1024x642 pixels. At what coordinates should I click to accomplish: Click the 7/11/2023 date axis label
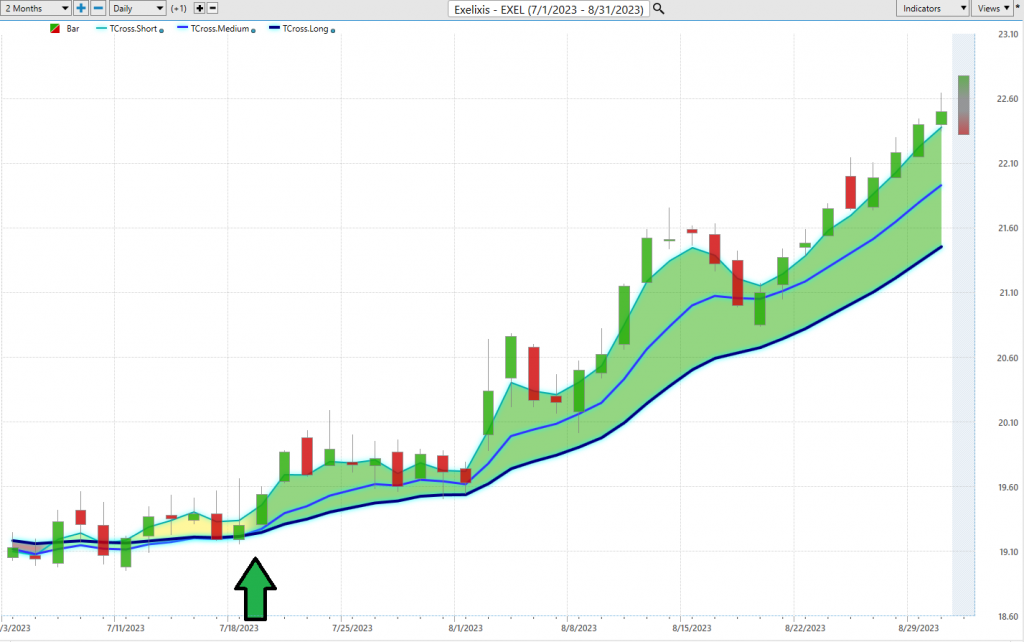126,628
